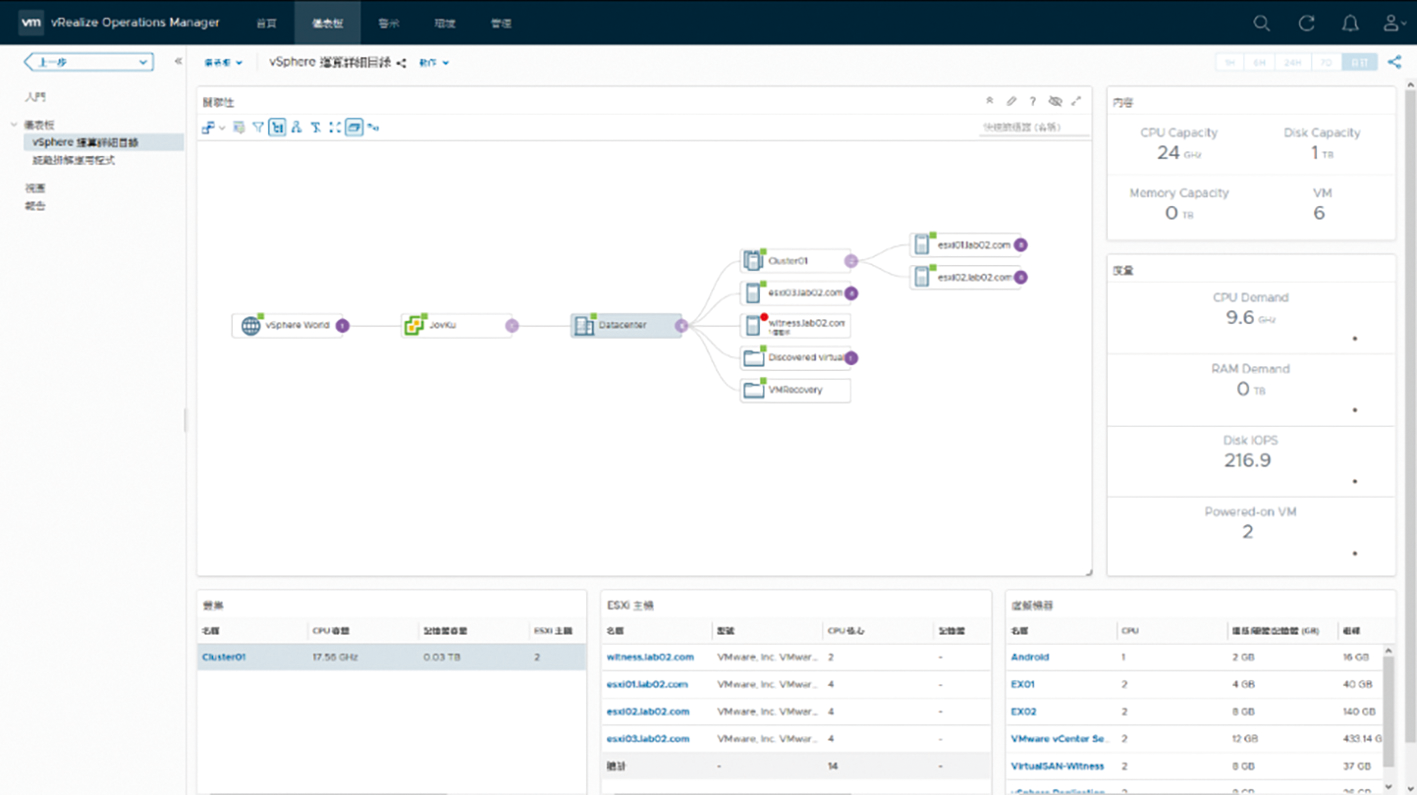Select the JovKu vCenter node

[x=457, y=325]
